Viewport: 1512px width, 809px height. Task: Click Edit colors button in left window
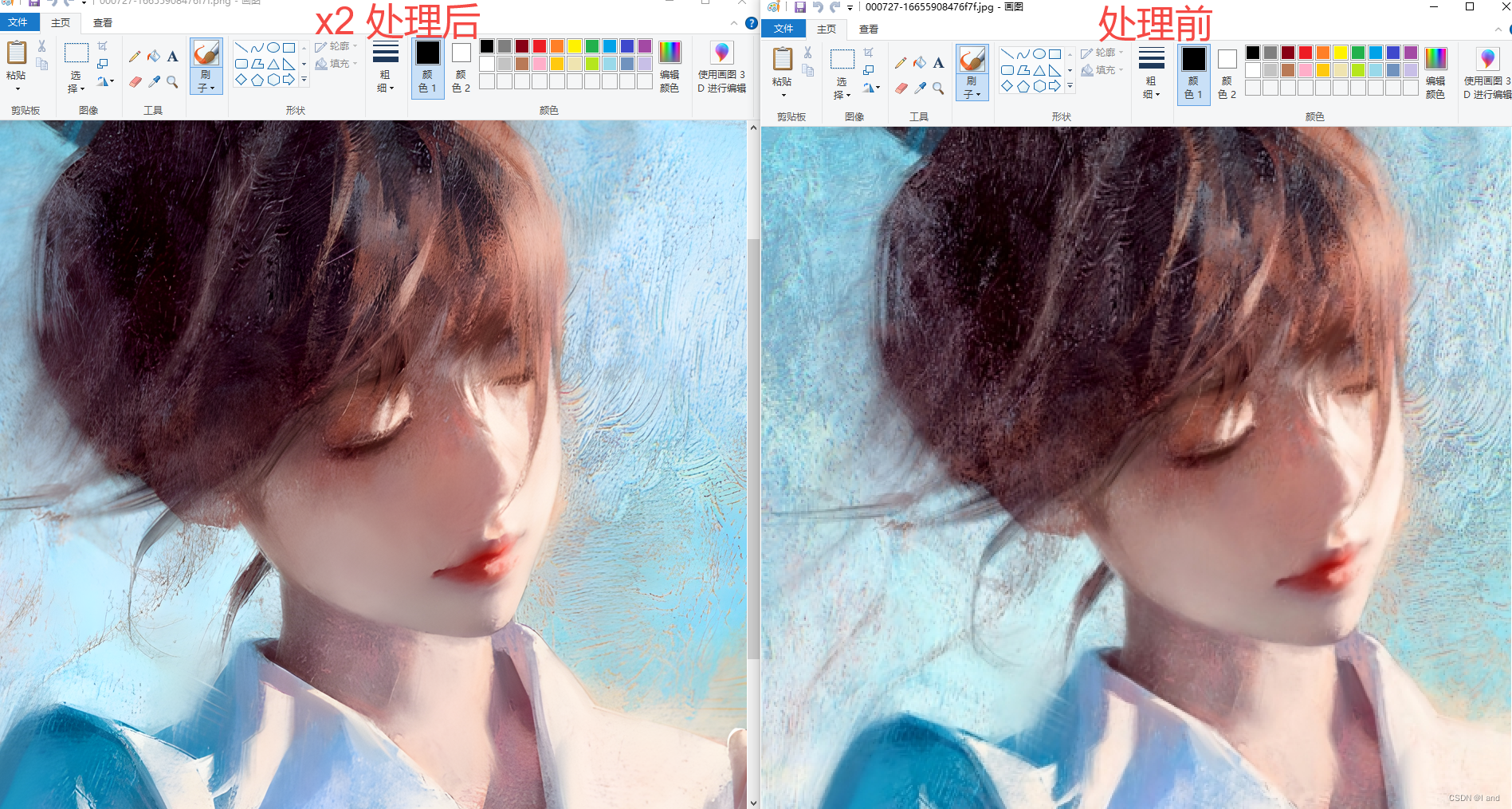(670, 66)
